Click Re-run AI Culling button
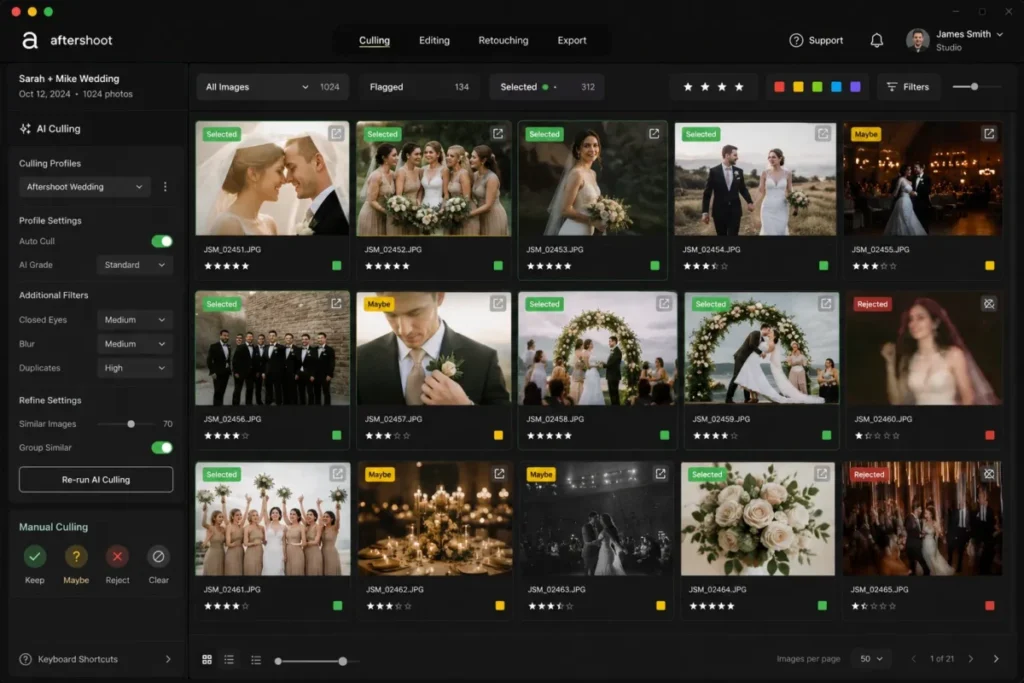This screenshot has height=683, width=1024. point(96,479)
